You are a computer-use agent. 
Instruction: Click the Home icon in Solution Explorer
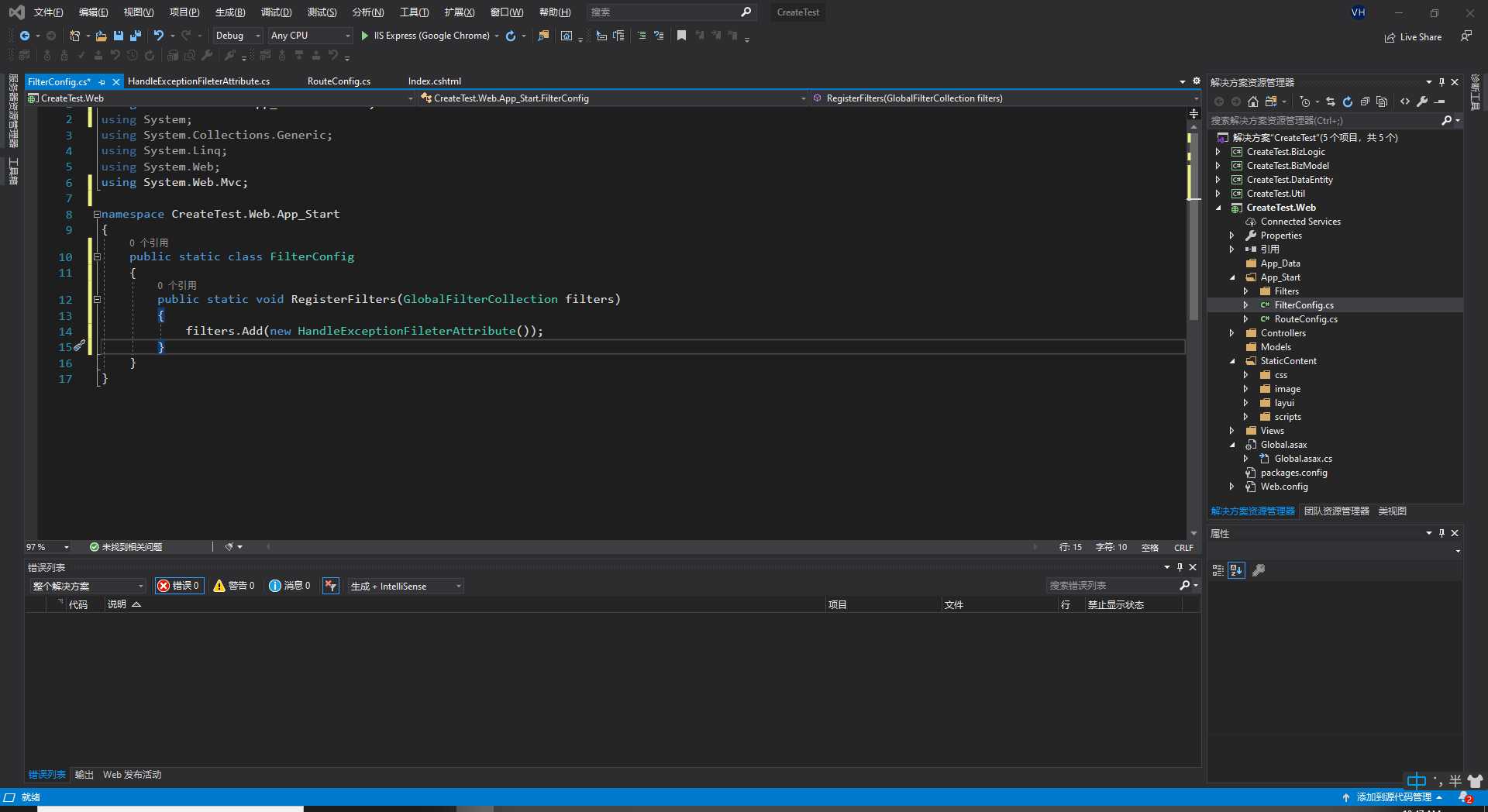tap(1252, 101)
